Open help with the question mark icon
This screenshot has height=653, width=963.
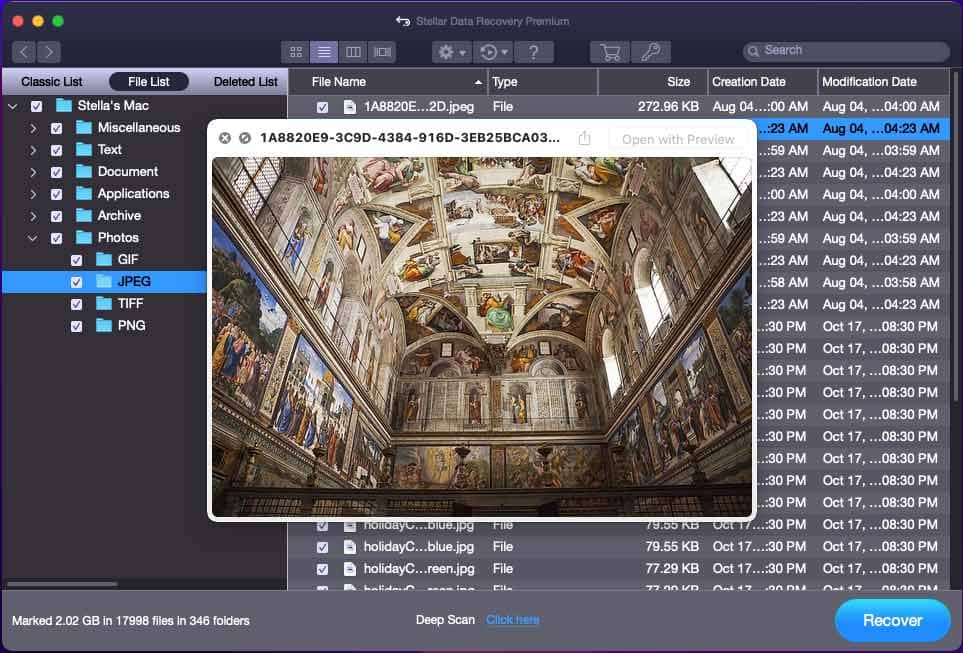(x=534, y=52)
